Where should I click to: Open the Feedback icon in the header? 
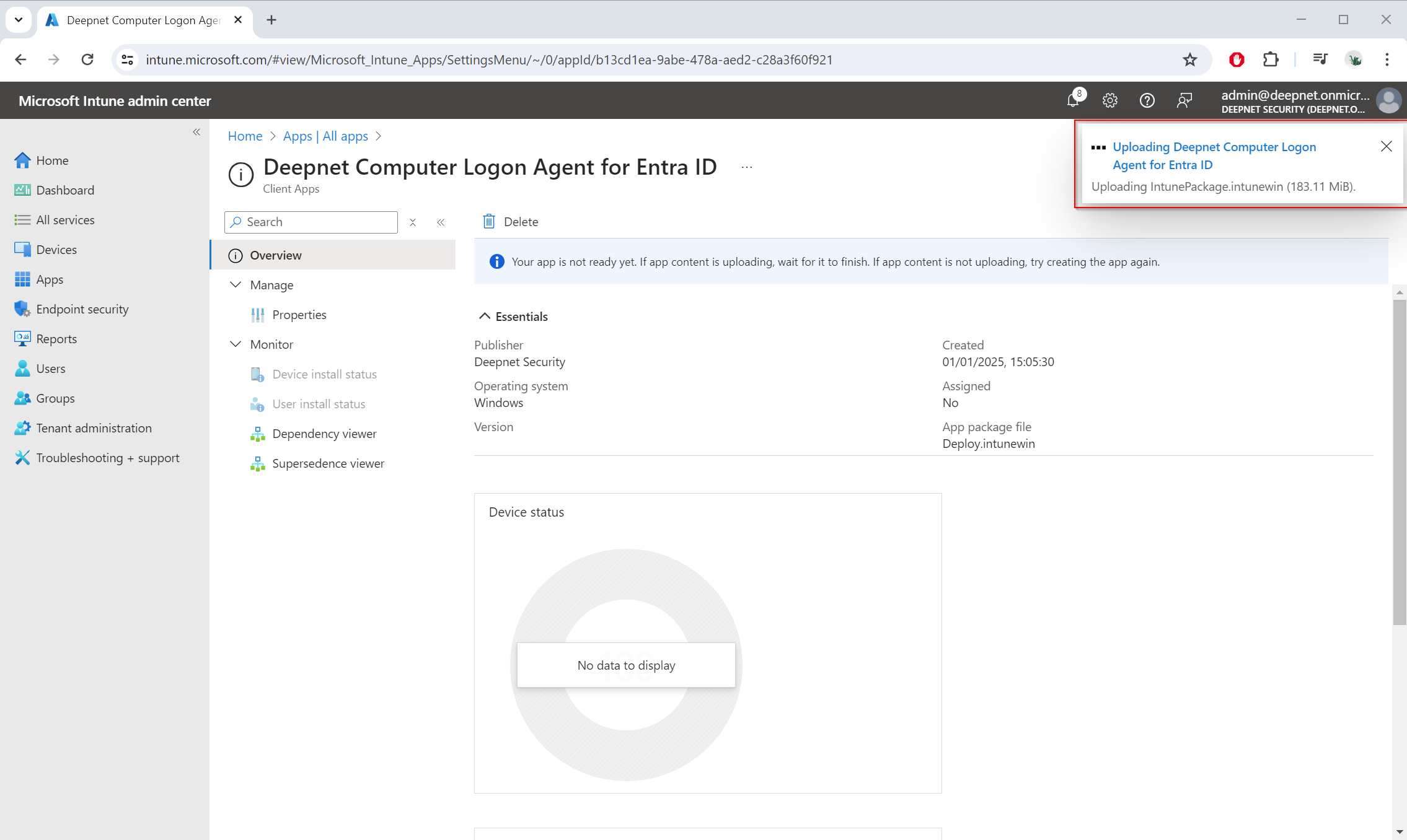coord(1184,100)
